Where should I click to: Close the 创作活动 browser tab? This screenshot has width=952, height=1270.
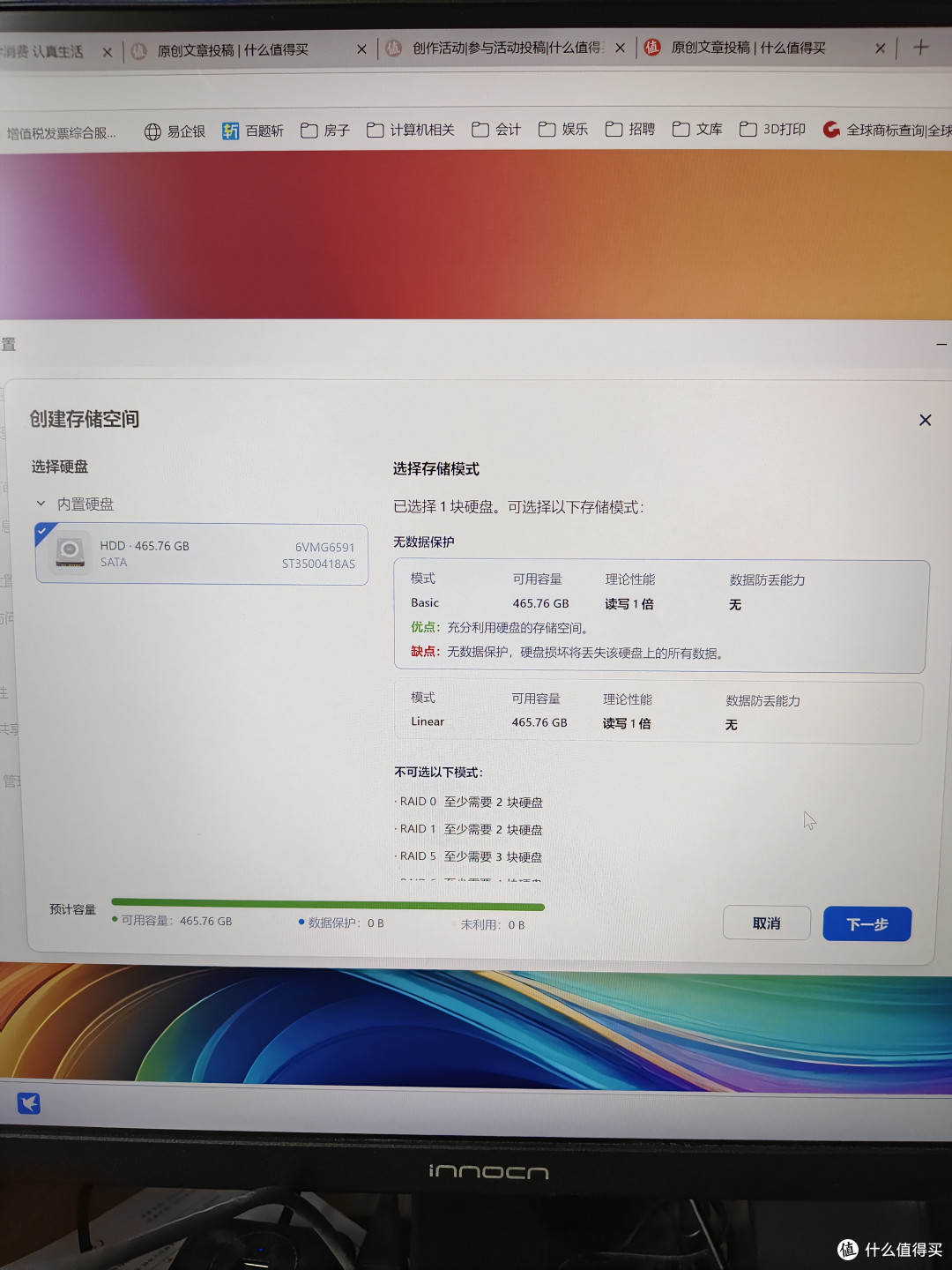[621, 48]
